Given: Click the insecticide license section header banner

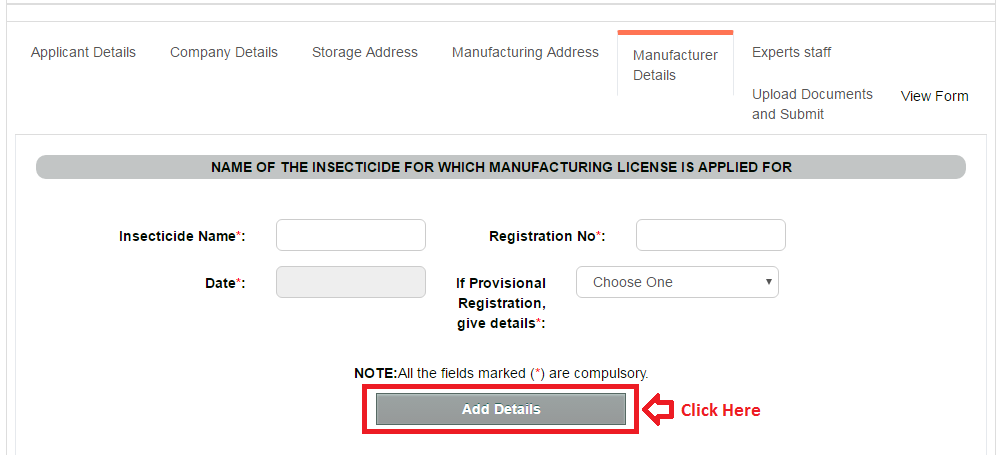Looking at the screenshot, I should coord(501,167).
